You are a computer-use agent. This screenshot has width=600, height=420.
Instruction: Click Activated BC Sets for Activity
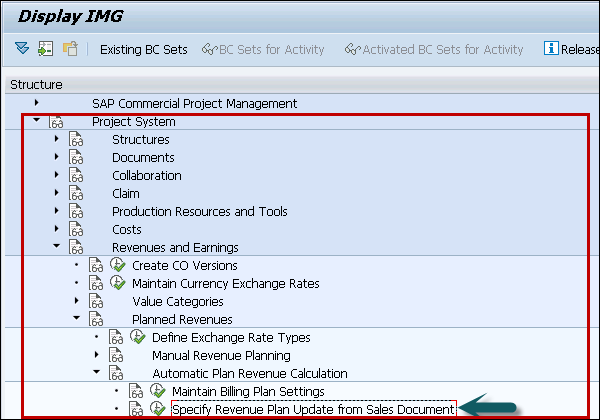[434, 49]
